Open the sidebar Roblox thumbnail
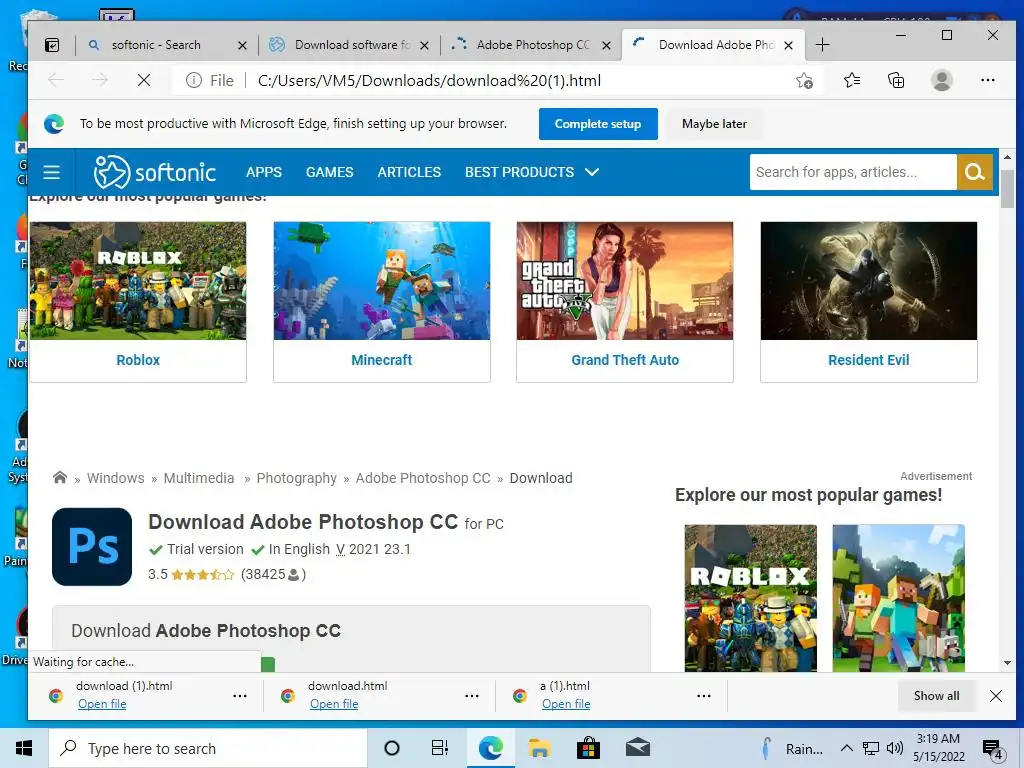1024x768 pixels. pyautogui.click(x=750, y=598)
